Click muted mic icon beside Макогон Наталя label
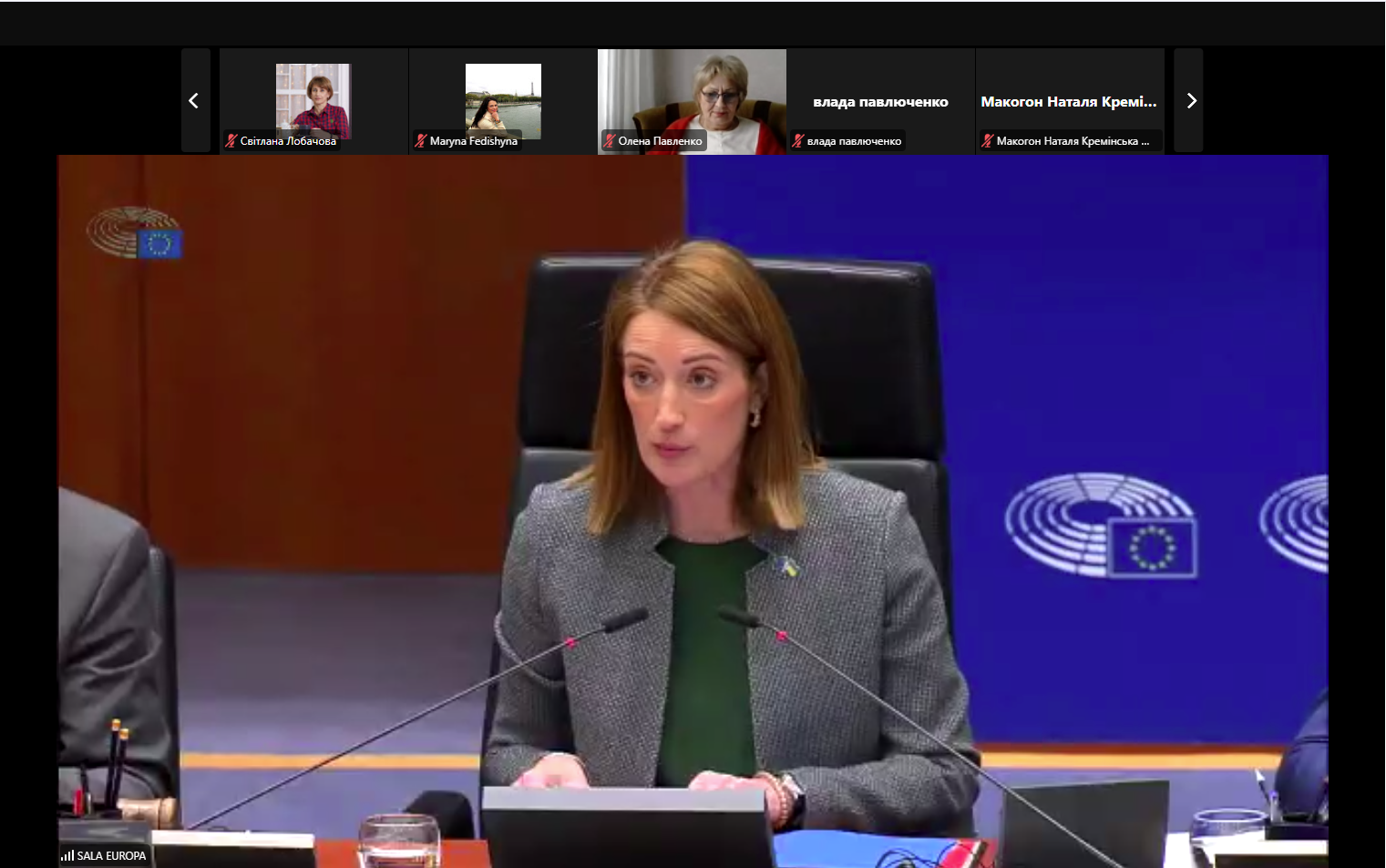The image size is (1386, 868). pos(987,141)
